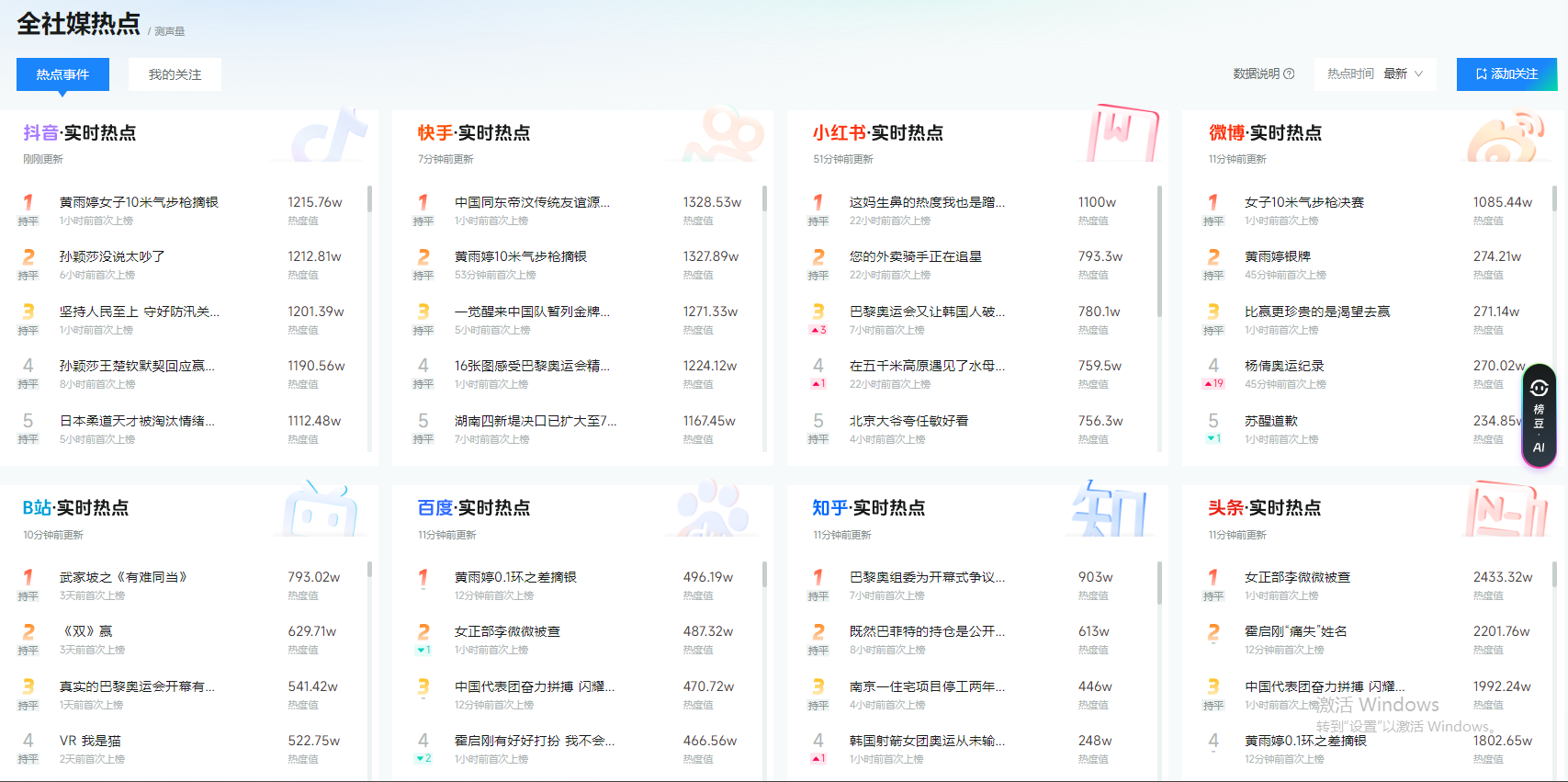Click the 数据说明 link
Image resolution: width=1568 pixels, height=782 pixels.
[1256, 74]
